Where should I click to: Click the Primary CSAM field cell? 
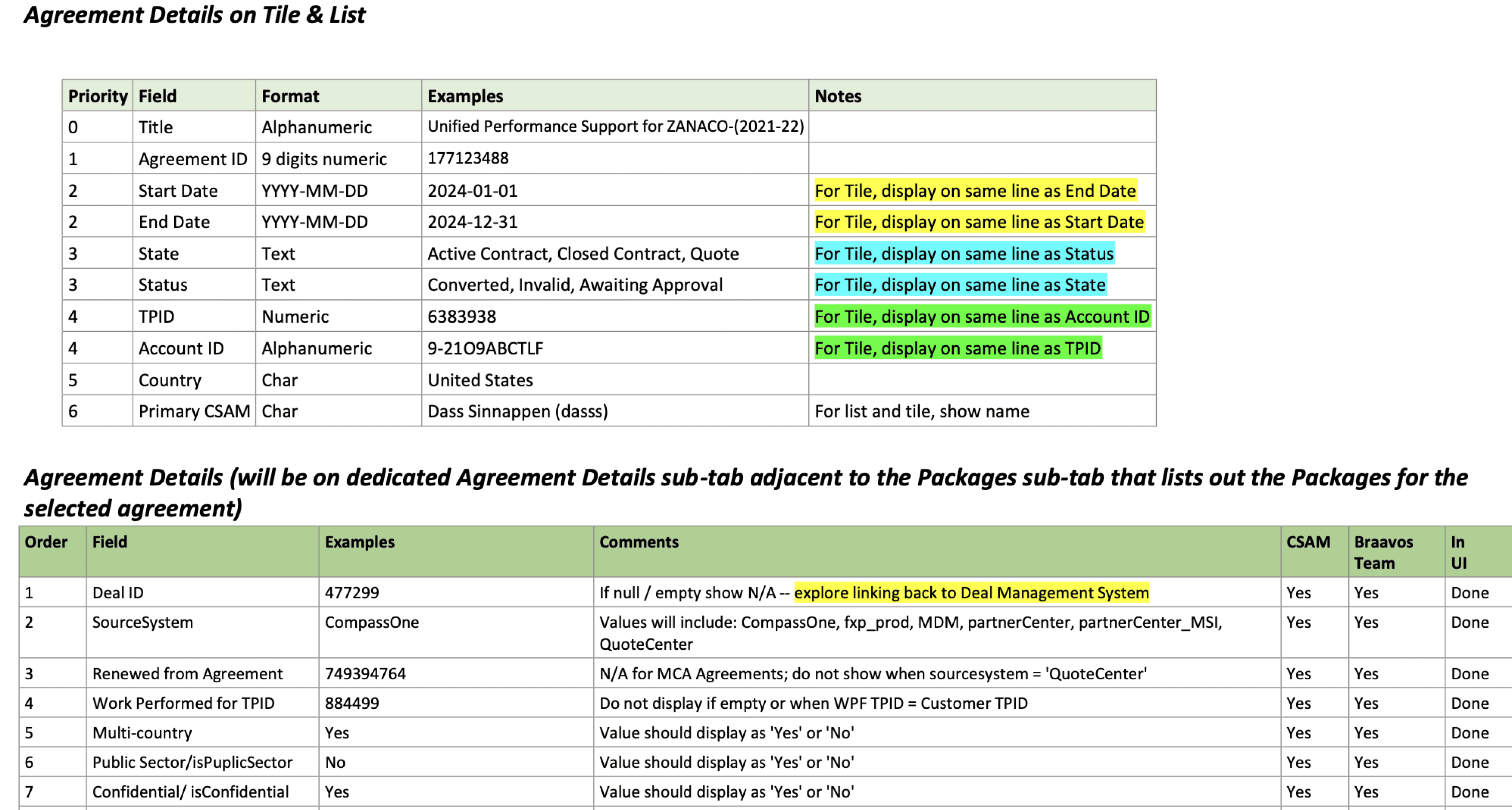[194, 411]
